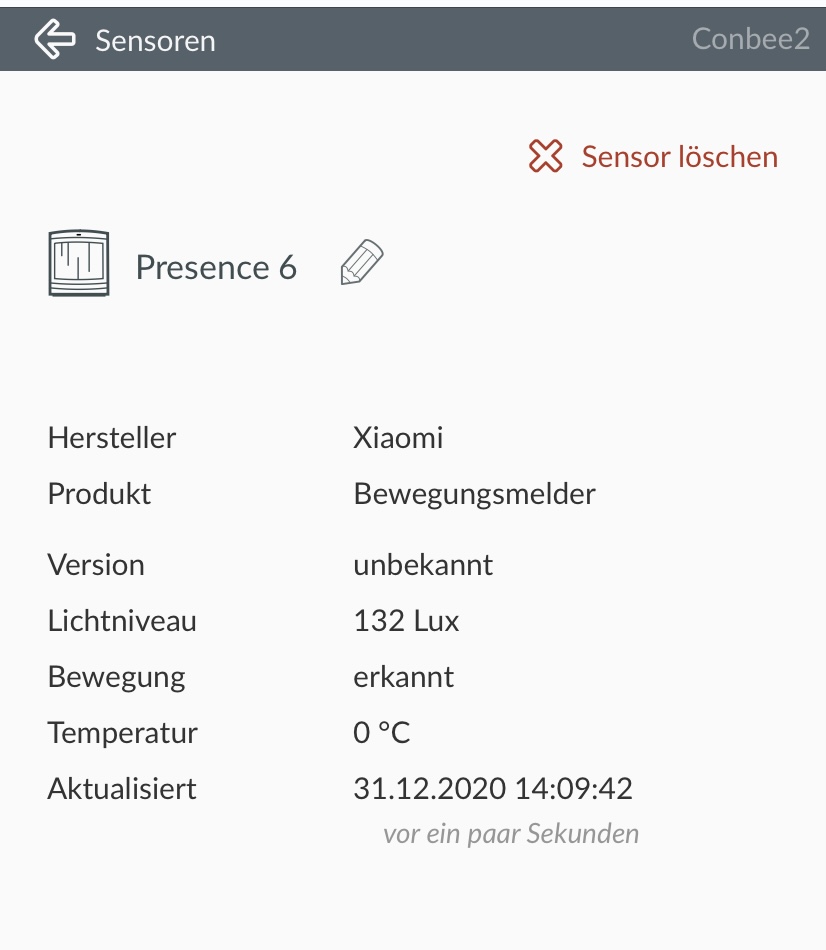Click the red X delete icon

pyautogui.click(x=546, y=157)
